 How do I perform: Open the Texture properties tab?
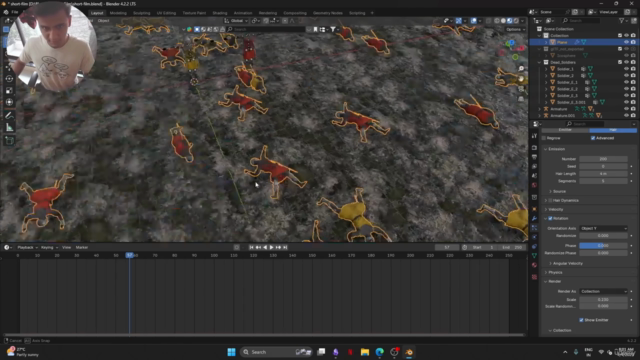pos(534,277)
